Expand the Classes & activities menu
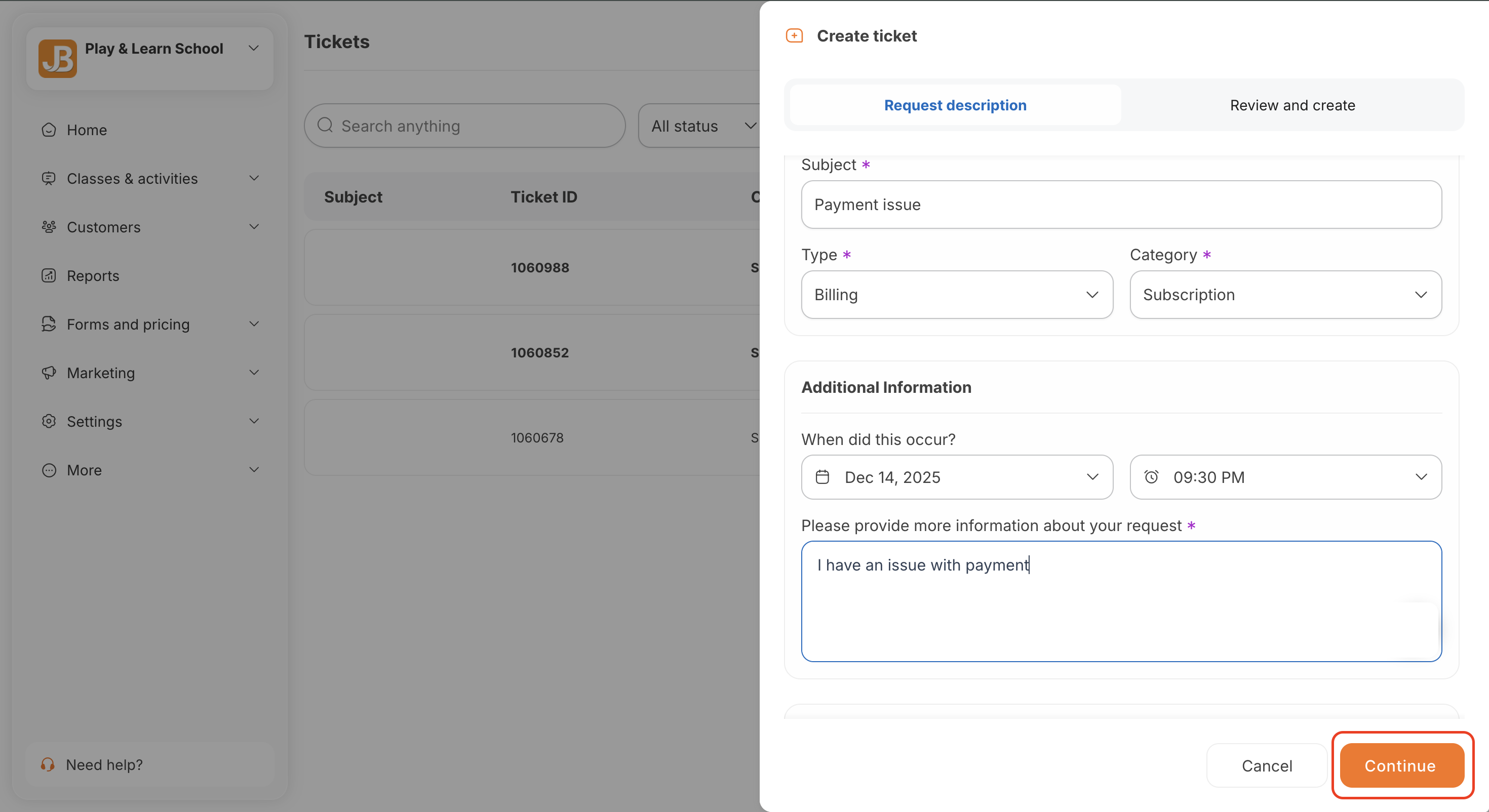Screen dimensions: 1489x812 (x=254, y=178)
